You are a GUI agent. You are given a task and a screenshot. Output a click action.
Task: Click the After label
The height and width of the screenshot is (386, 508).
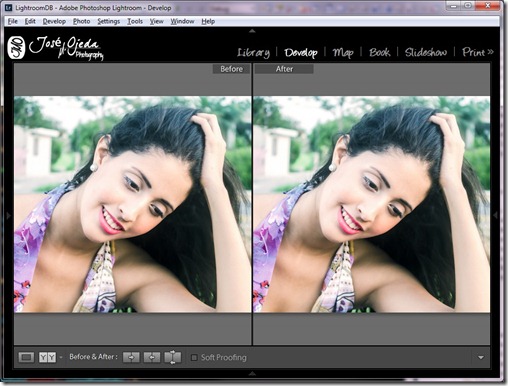[284, 69]
